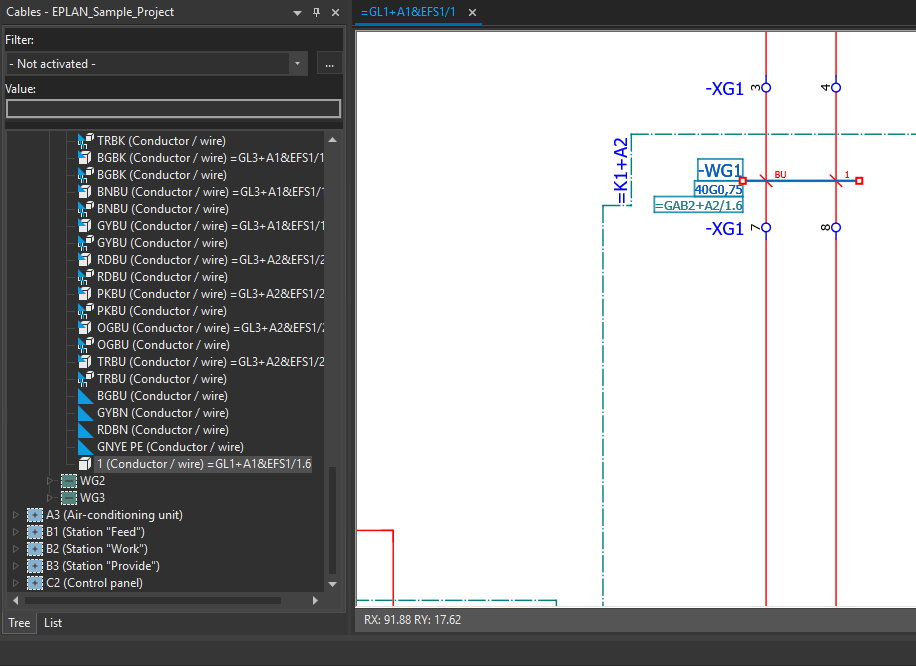
Task: Click the GYBN conductor/wire icon
Action: (x=85, y=412)
